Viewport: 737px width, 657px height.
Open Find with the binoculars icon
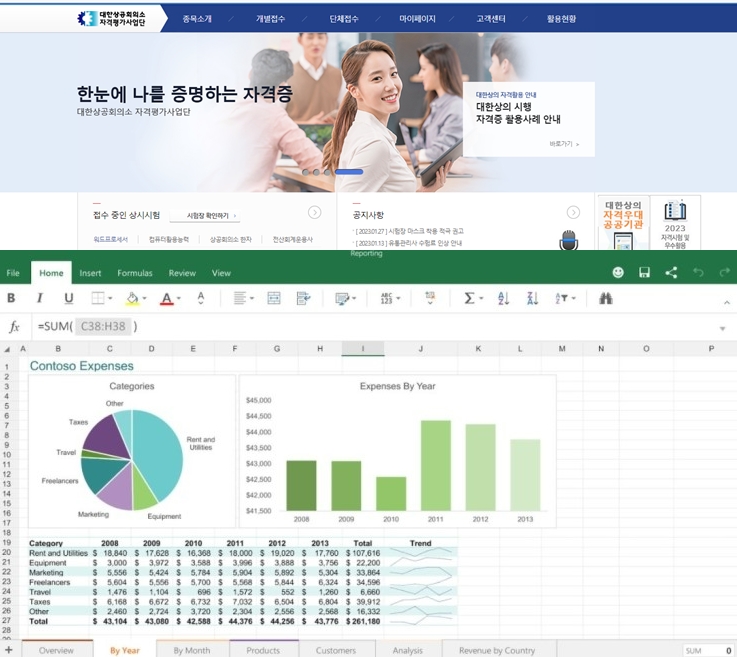click(x=605, y=298)
